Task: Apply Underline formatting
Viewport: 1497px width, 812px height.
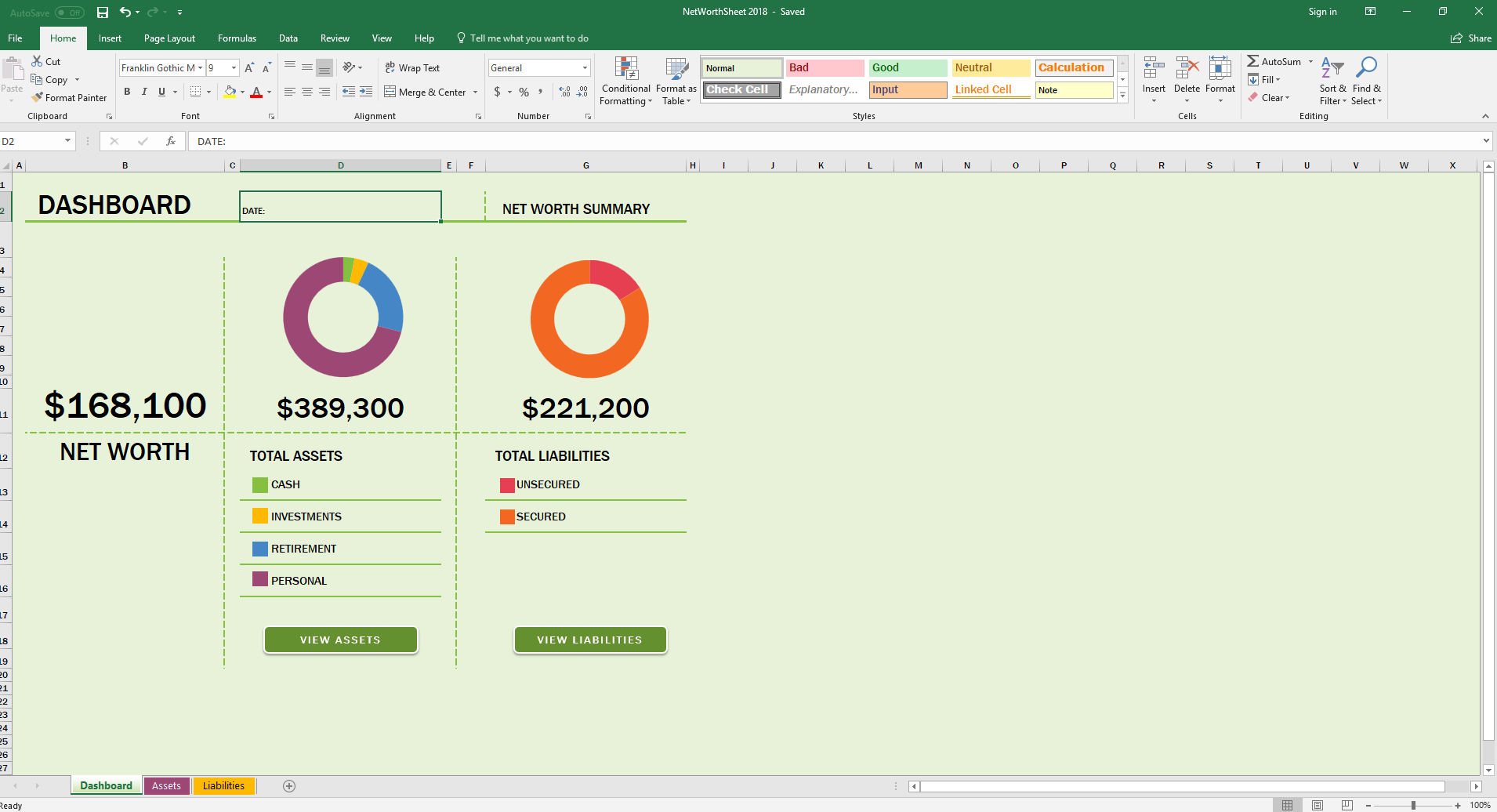Action: tap(161, 92)
